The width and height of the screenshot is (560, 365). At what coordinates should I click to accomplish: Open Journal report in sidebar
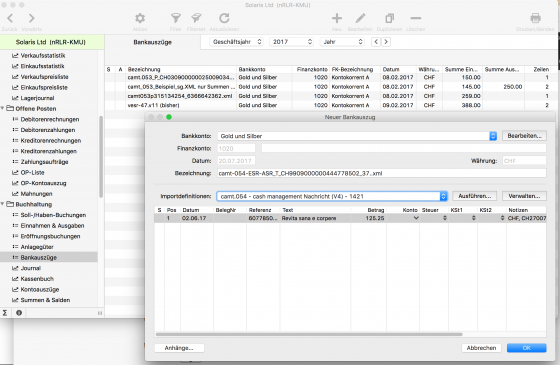(x=30, y=268)
